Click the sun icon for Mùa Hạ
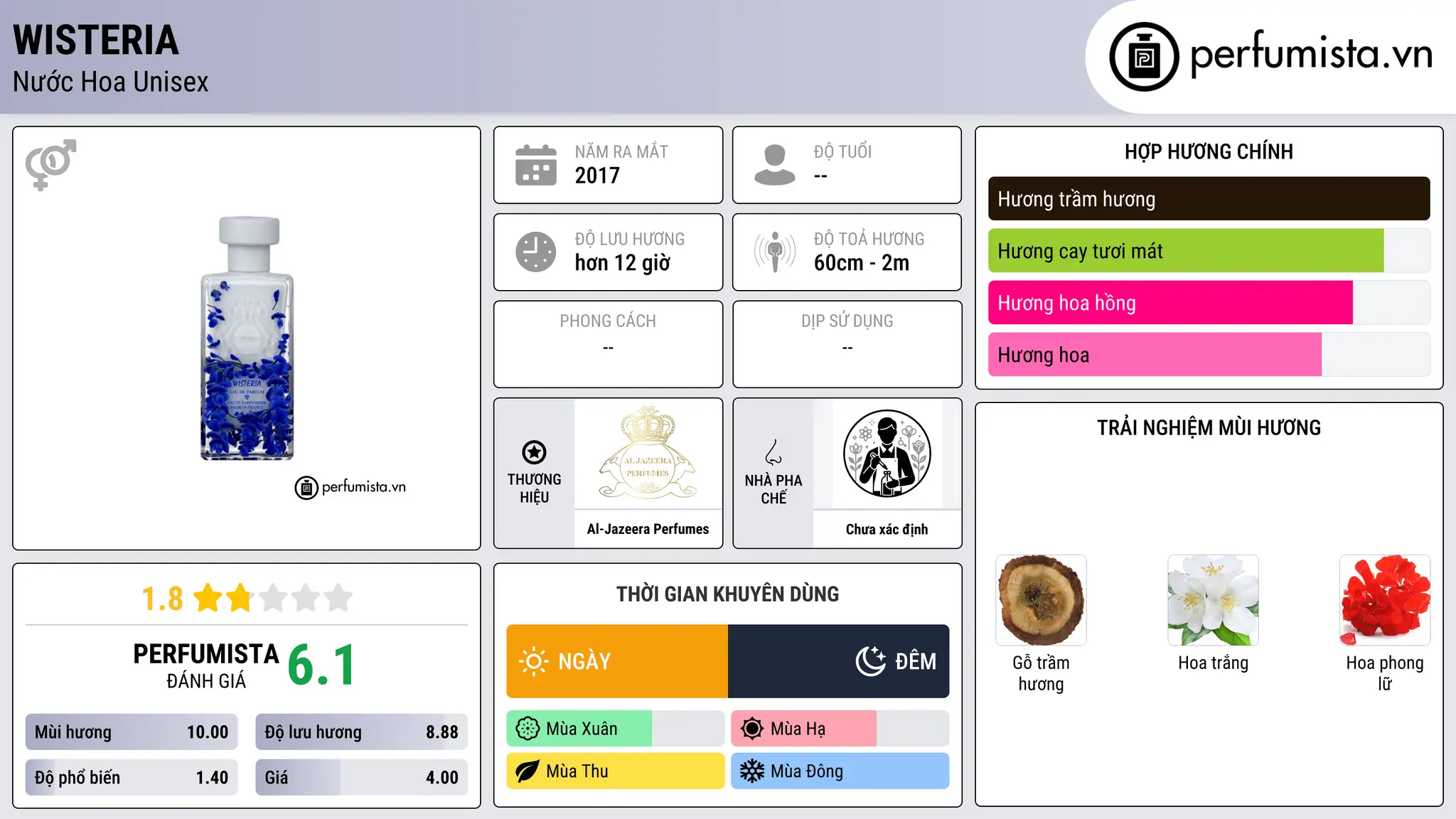 [752, 729]
